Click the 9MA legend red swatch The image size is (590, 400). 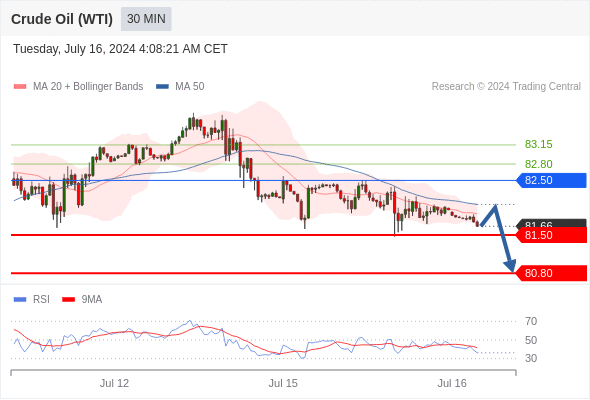tap(68, 300)
